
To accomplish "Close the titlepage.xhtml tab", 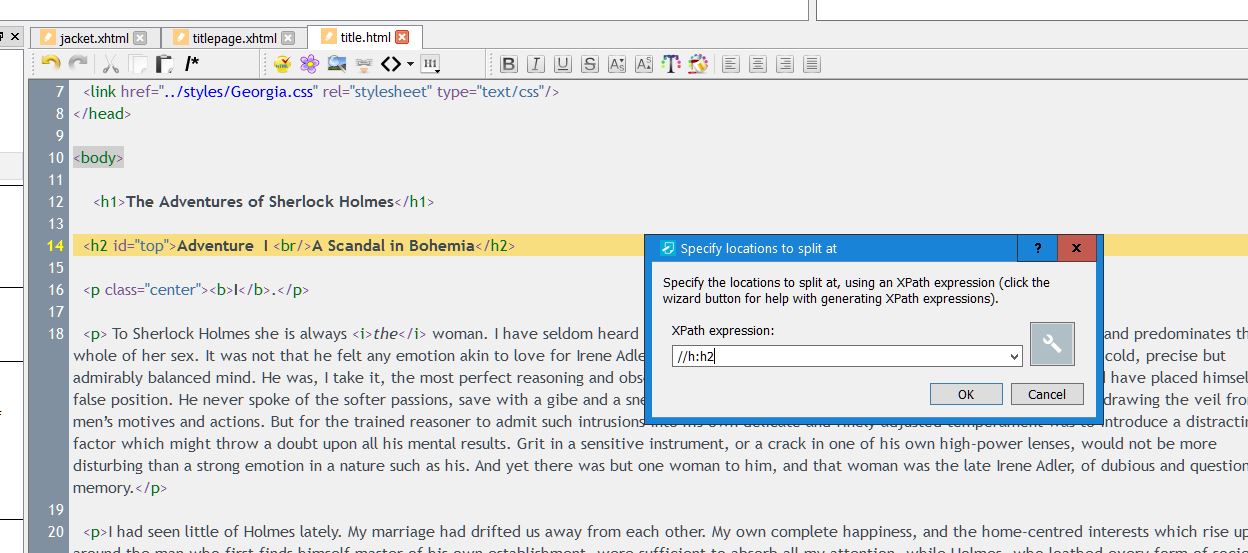I will click(288, 38).
